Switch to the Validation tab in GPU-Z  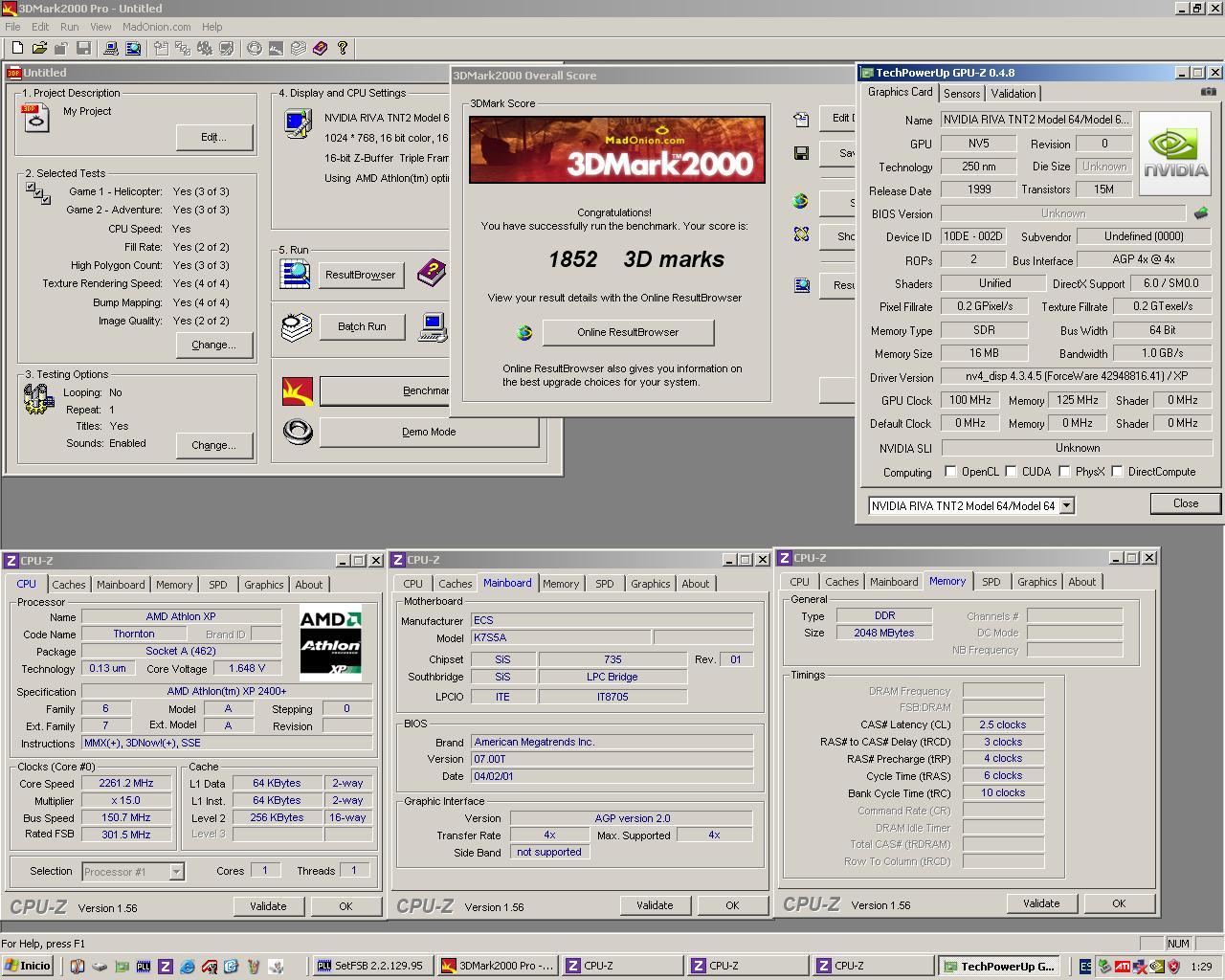tap(1013, 94)
